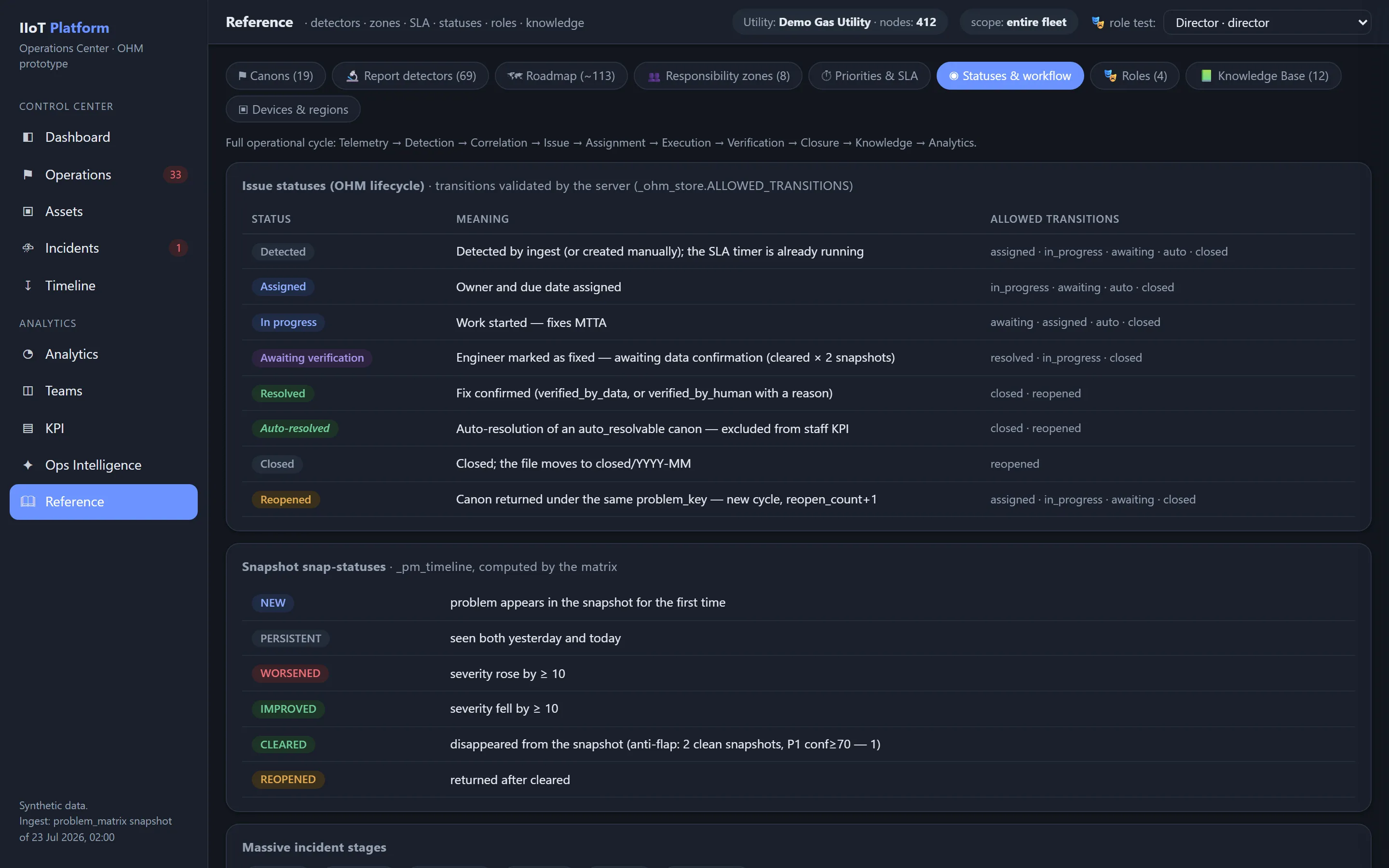Click the Resolved status badge
This screenshot has width=1389, height=868.
pos(283,393)
